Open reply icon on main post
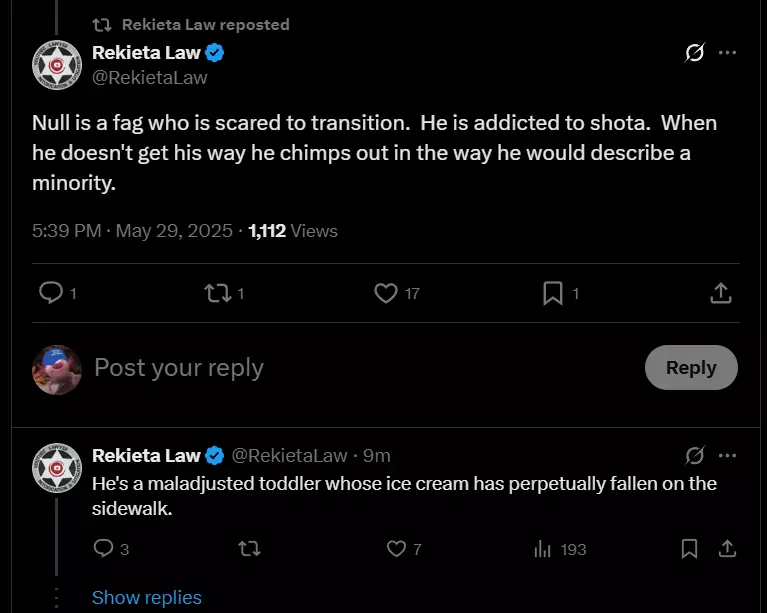The image size is (767, 613). (51, 293)
